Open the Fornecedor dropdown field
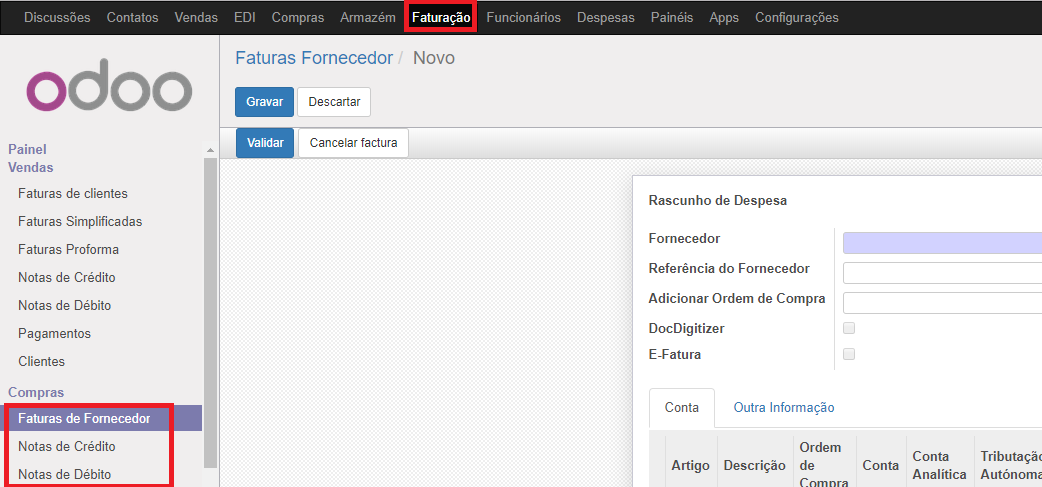The height and width of the screenshot is (487, 1042). point(941,243)
